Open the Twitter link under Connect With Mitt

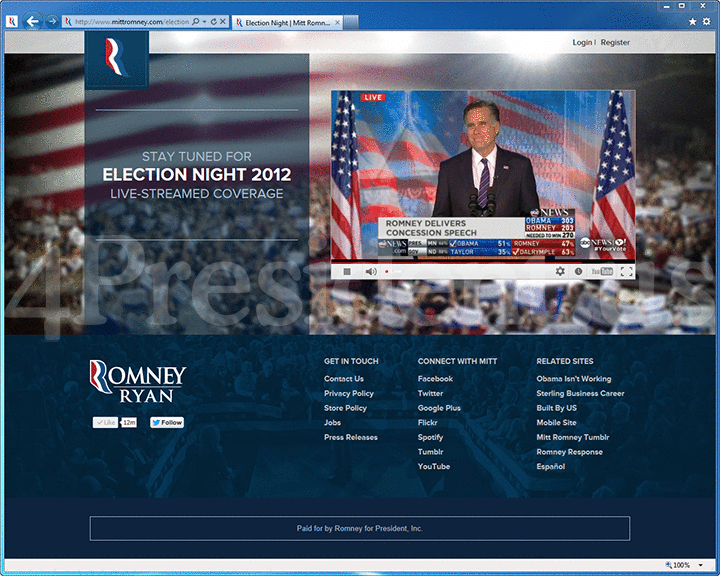pos(430,394)
